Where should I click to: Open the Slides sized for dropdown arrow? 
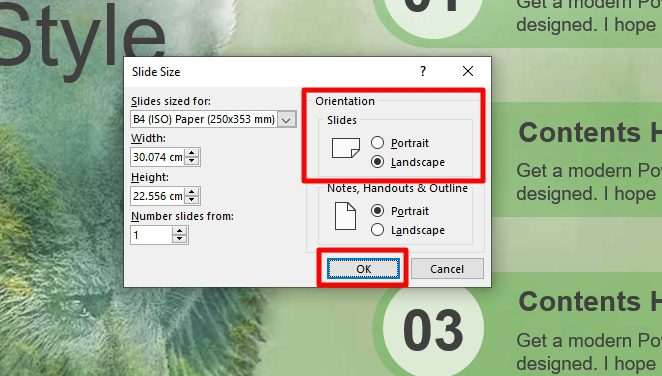coord(286,119)
